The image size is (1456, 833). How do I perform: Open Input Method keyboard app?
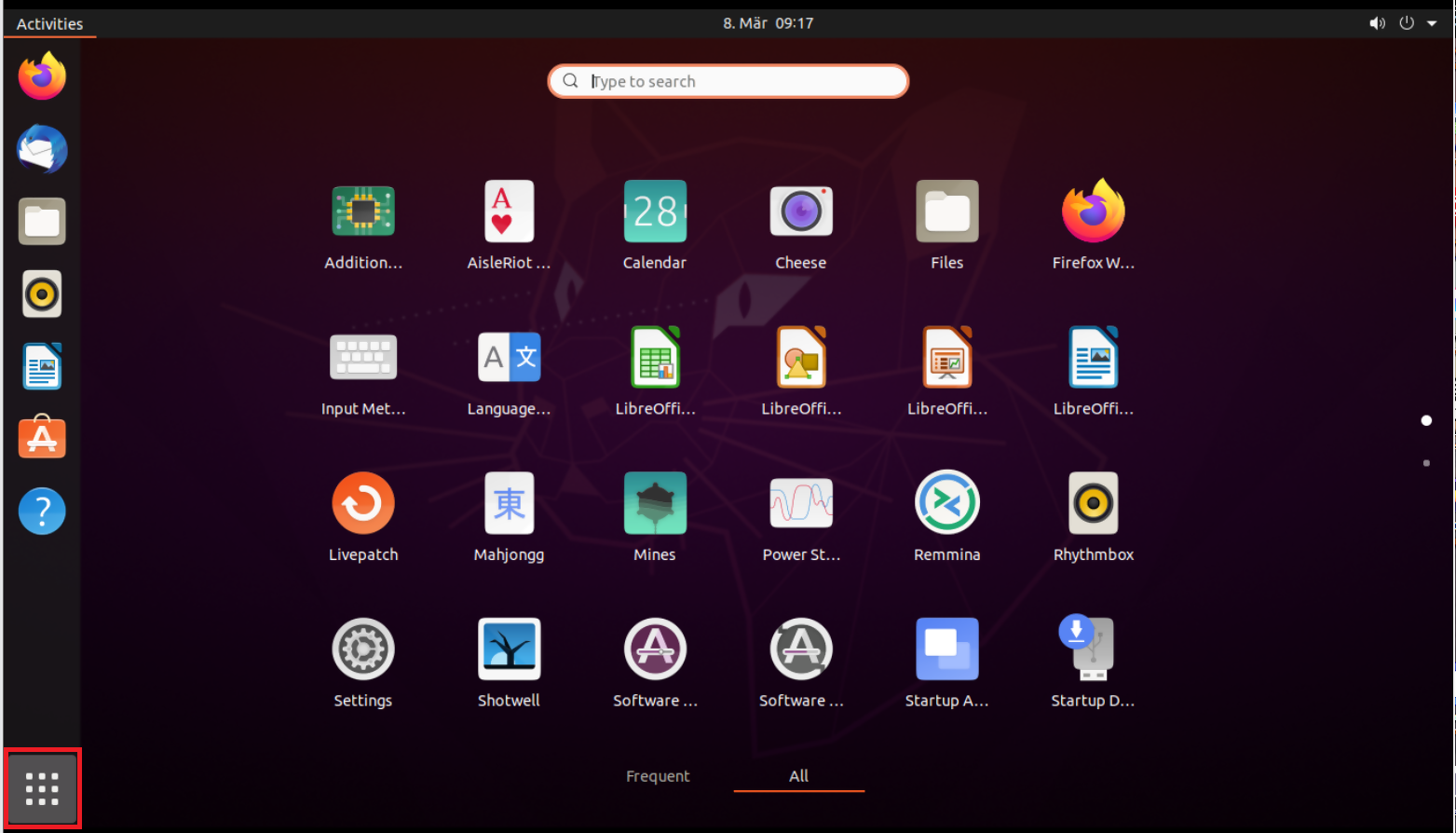(x=363, y=358)
